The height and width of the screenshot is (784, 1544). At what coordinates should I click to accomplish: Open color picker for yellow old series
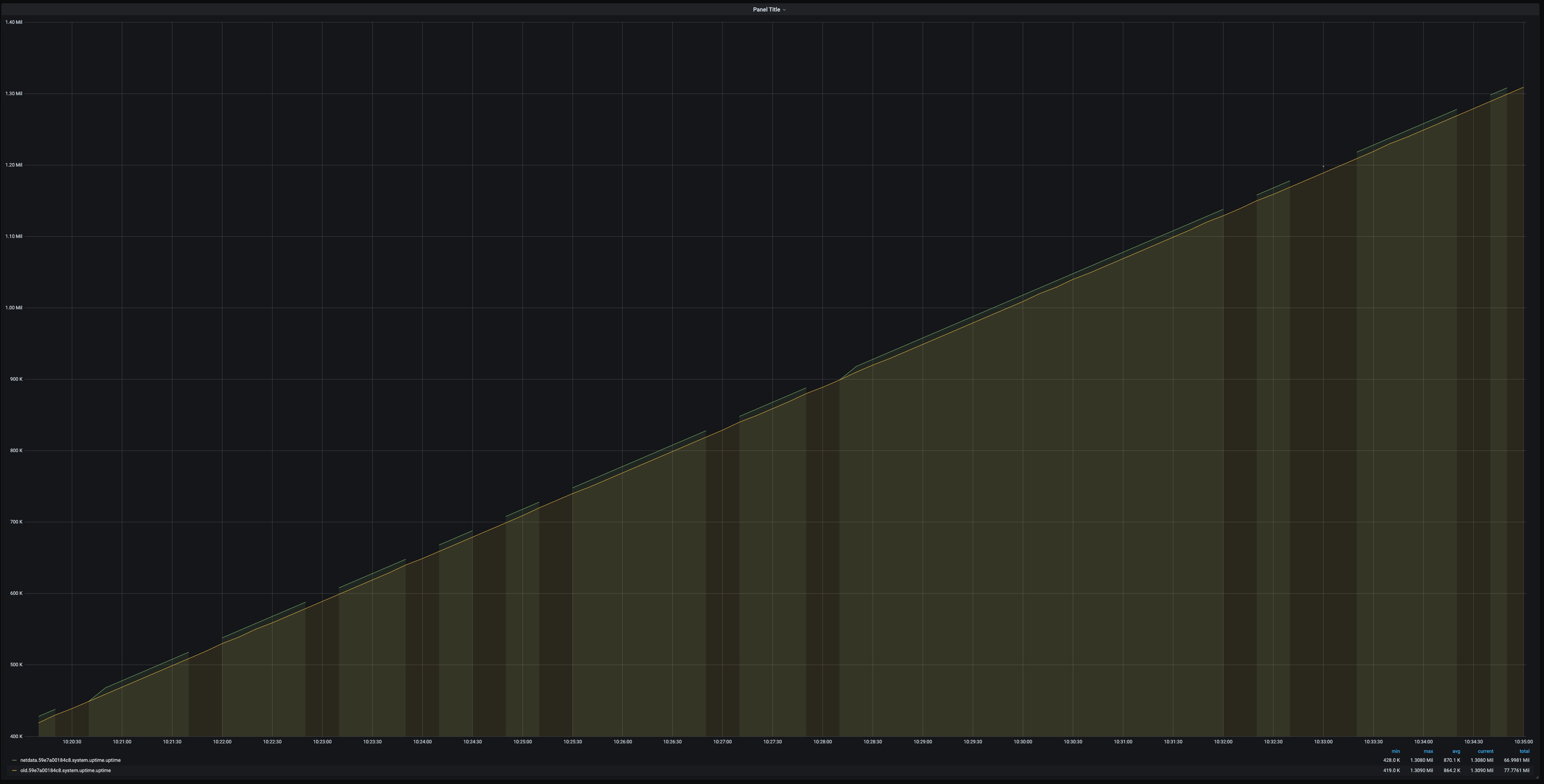[x=14, y=770]
